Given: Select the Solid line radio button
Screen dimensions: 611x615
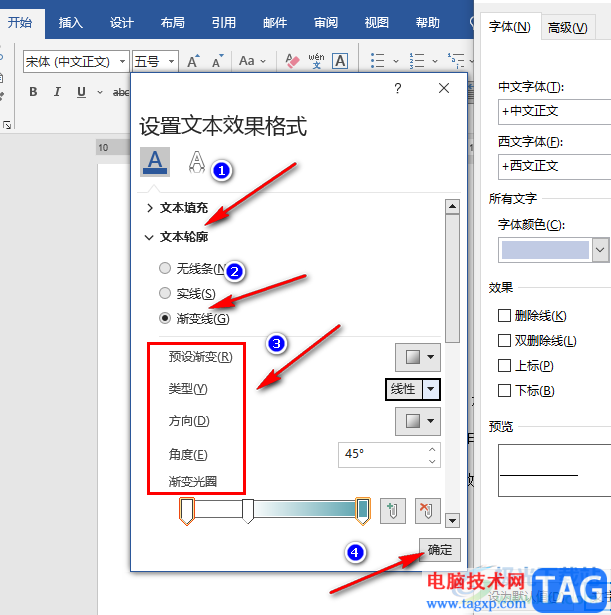Looking at the screenshot, I should 165,293.
